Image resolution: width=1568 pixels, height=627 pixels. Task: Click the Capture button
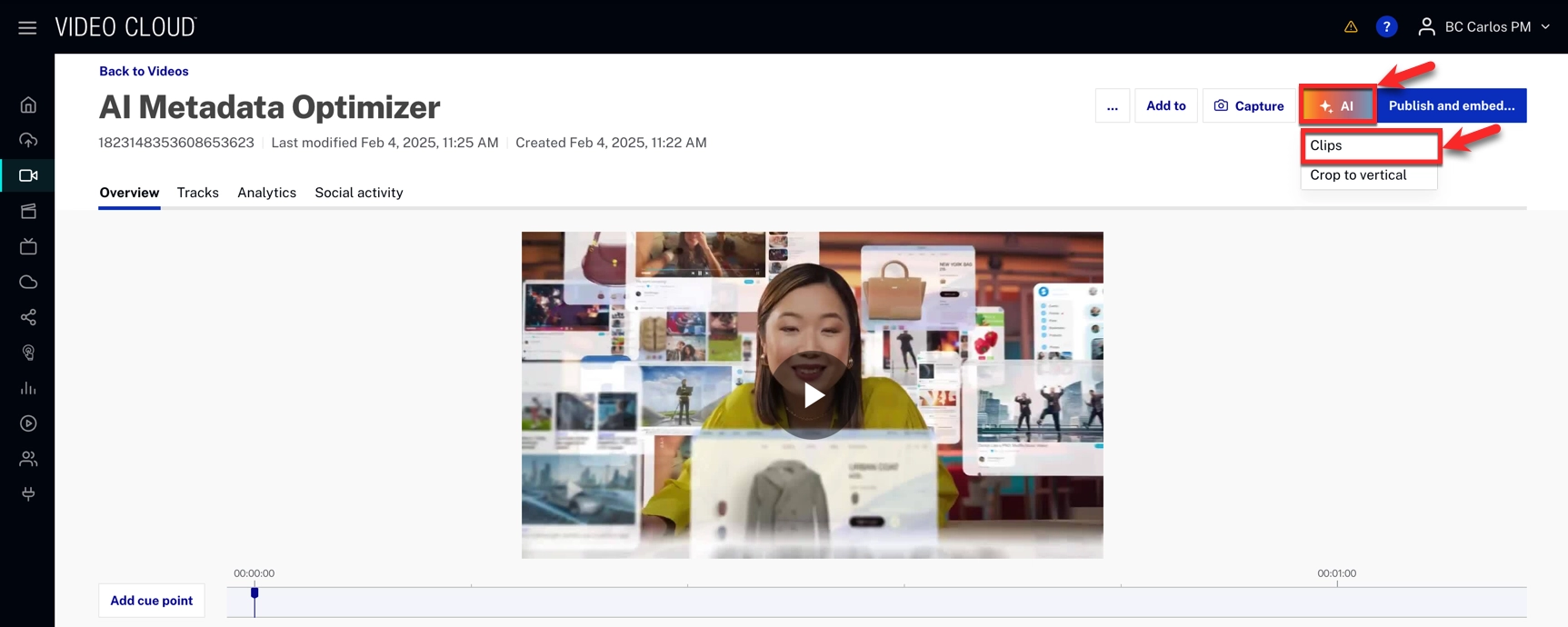[1249, 106]
